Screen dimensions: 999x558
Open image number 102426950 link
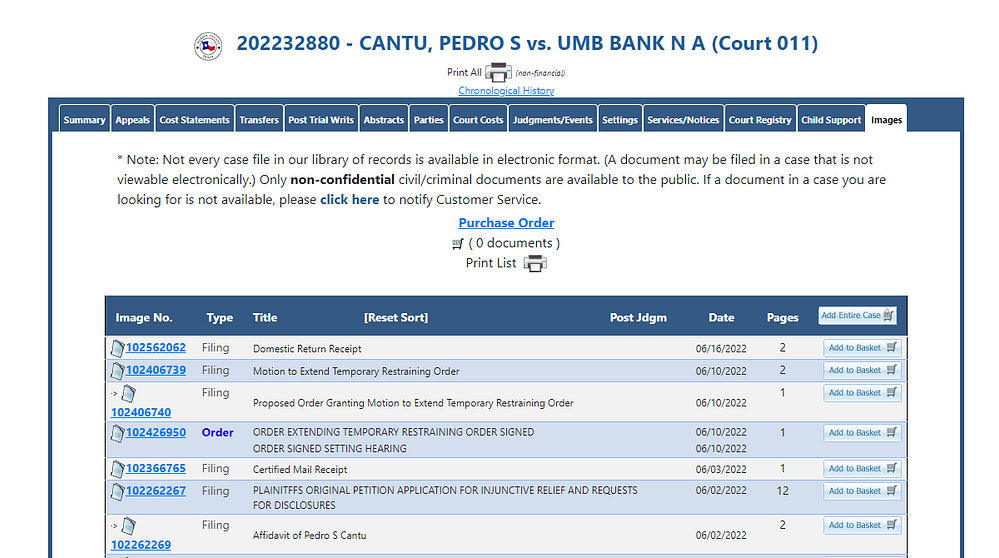pos(155,433)
